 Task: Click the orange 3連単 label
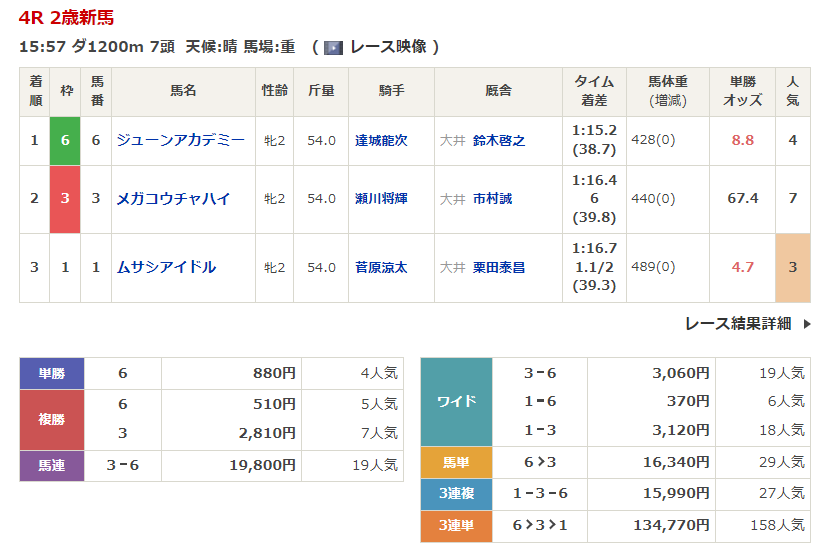[x=456, y=526]
